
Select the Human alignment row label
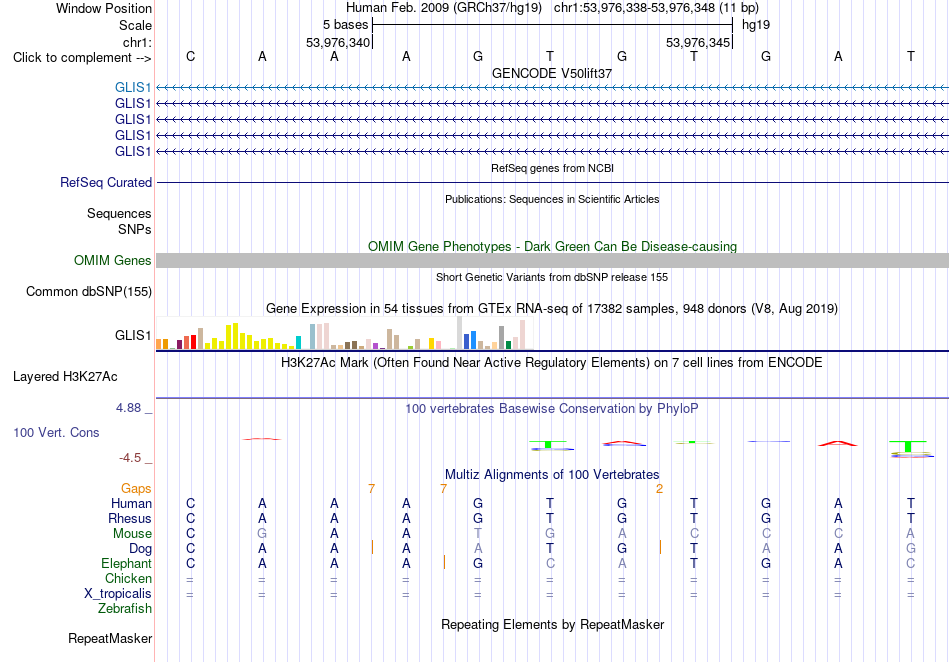[x=131, y=504]
